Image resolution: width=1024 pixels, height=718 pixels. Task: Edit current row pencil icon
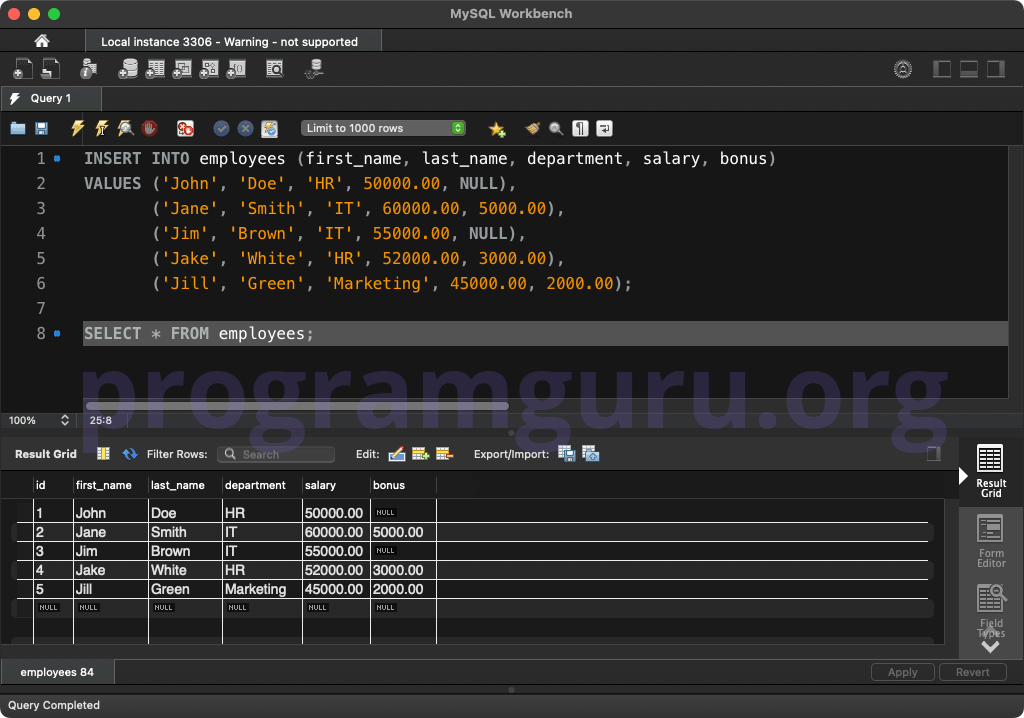tap(396, 453)
